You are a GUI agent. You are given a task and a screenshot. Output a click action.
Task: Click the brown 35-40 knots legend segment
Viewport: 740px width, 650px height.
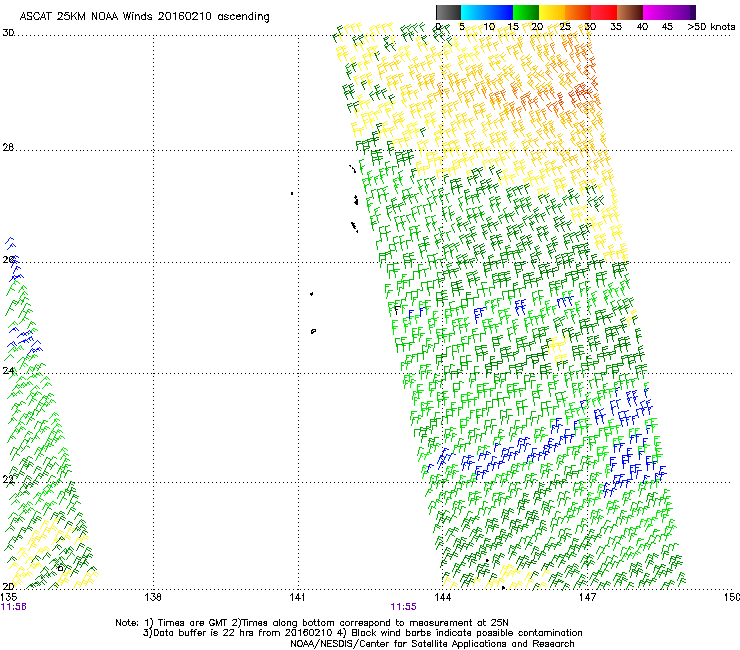coord(630,12)
